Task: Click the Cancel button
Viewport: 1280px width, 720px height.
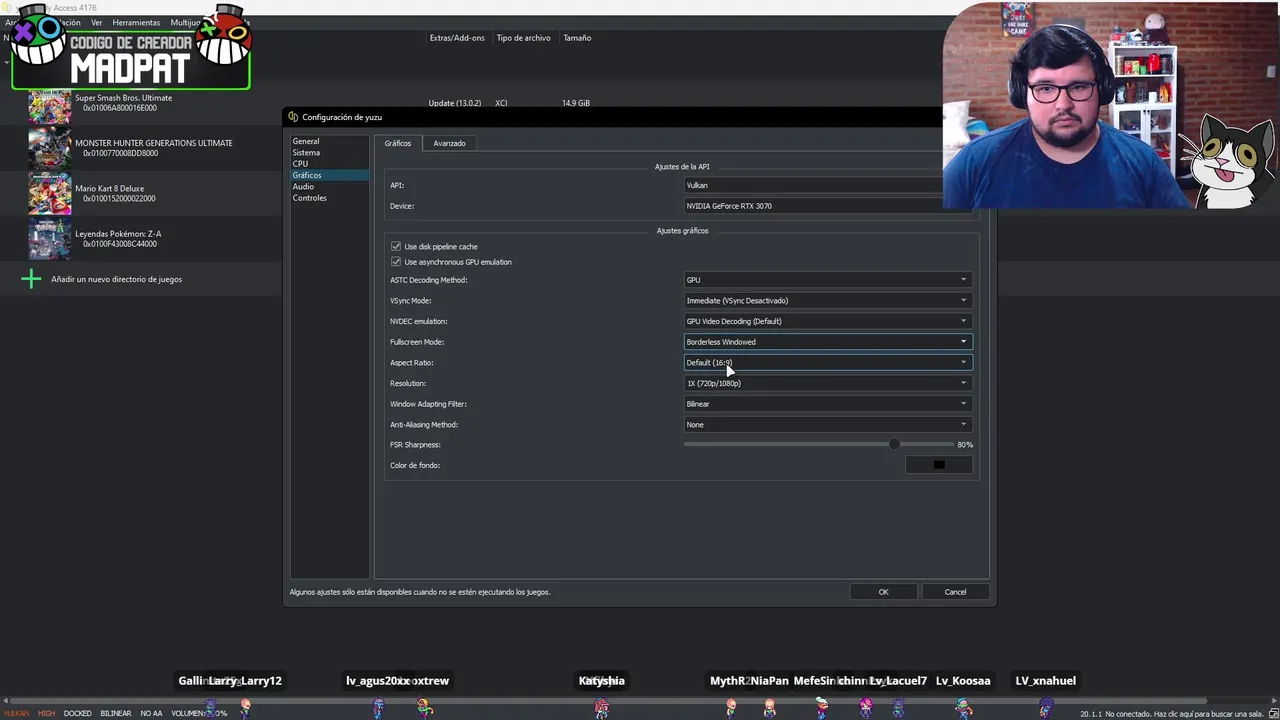Action: [x=955, y=592]
